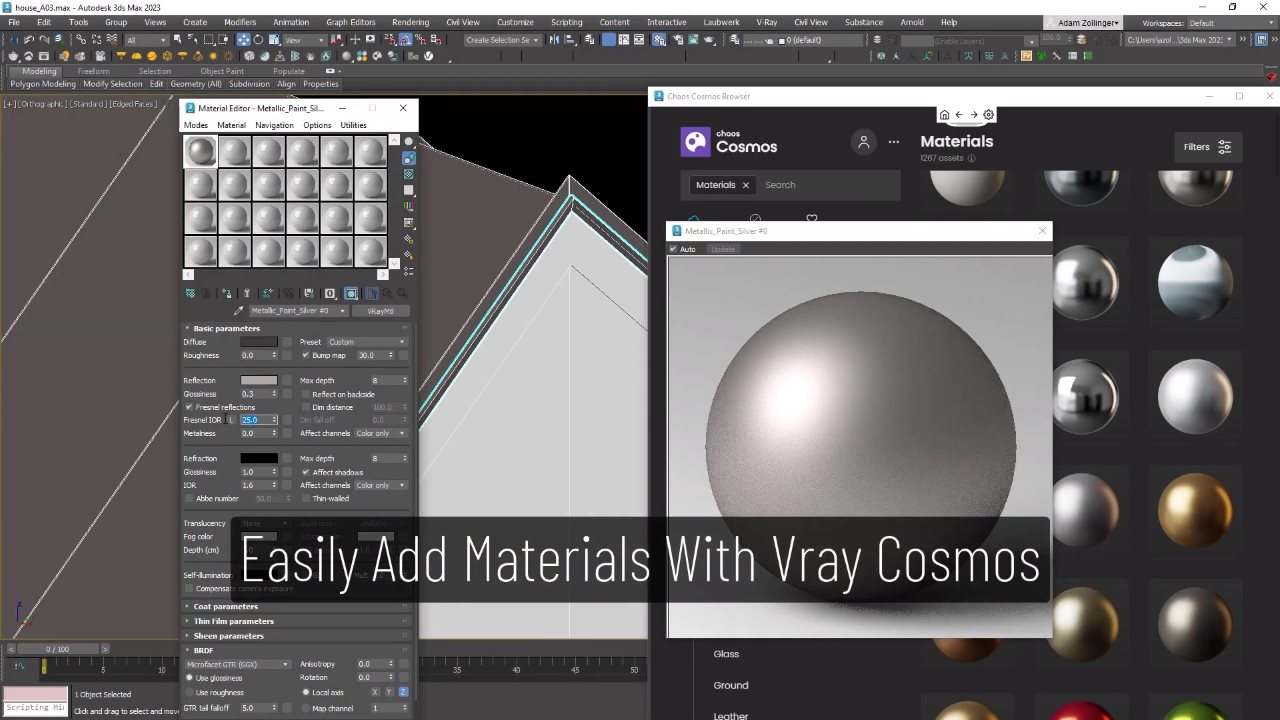Open Material Editor Utilities menu

pos(353,125)
